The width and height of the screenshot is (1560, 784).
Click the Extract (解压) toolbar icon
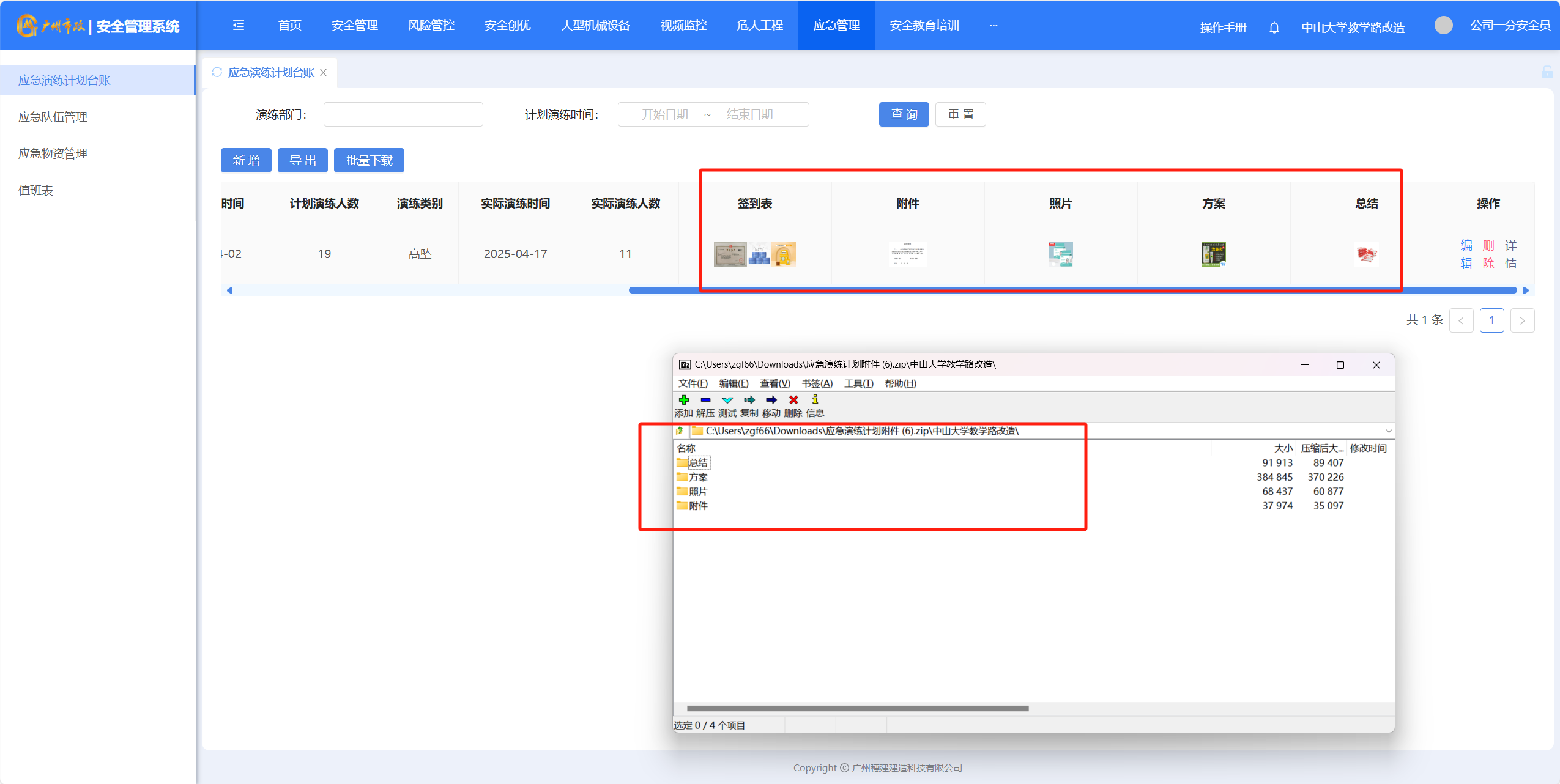pyautogui.click(x=705, y=400)
